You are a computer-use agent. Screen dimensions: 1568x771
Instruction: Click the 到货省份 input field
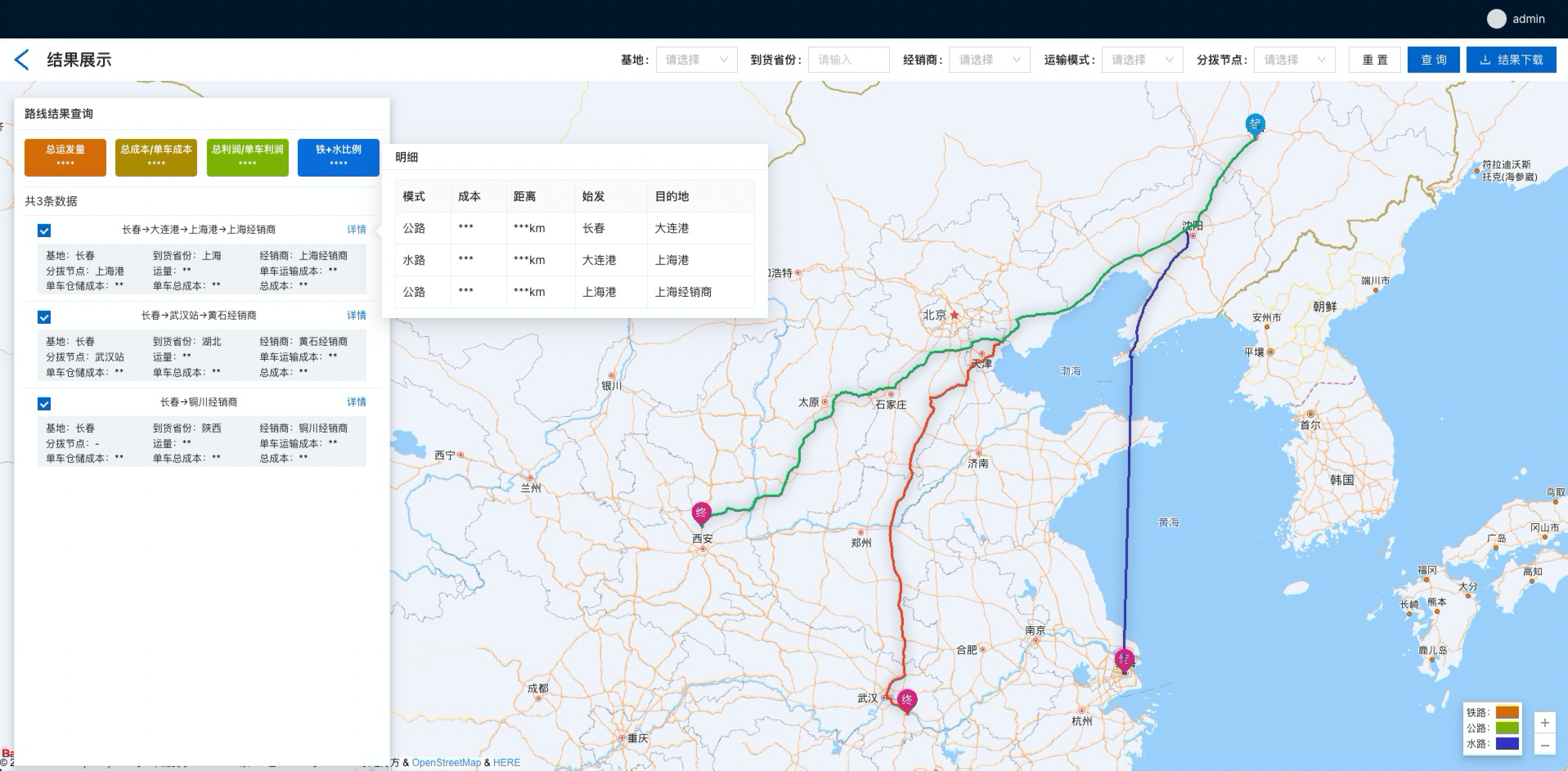coord(848,60)
